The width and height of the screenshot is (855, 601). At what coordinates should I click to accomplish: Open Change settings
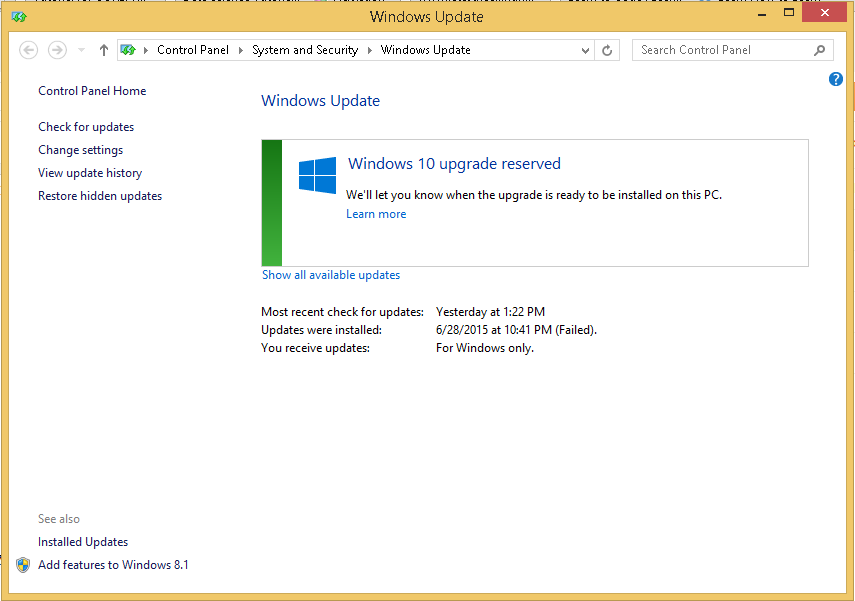81,150
